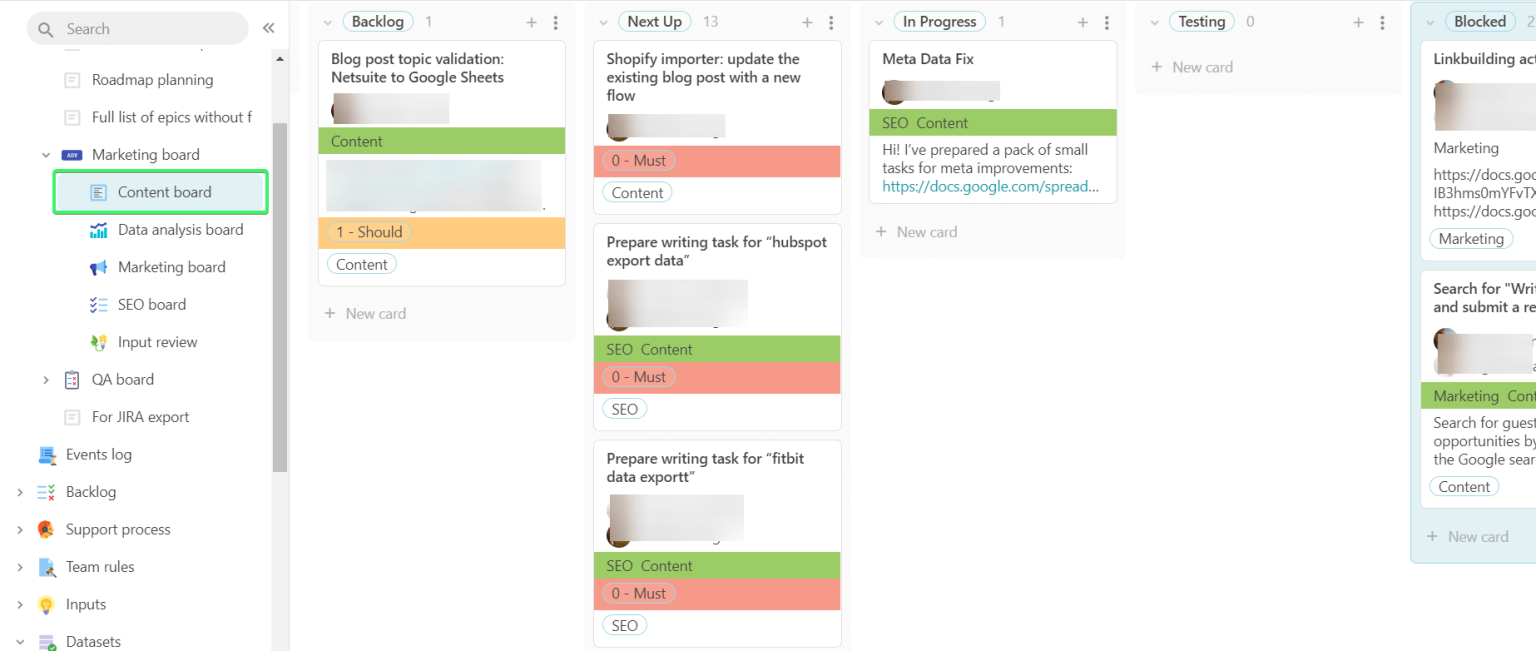Select the Events log icon
1536x651 pixels.
point(45,454)
